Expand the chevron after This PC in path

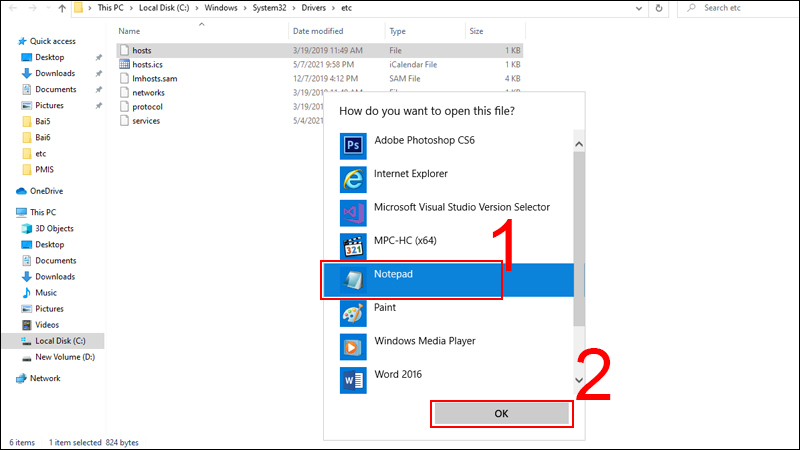(131, 8)
